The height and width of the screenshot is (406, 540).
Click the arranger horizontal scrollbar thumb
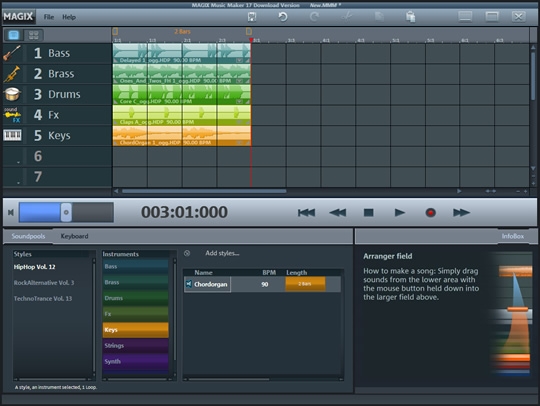tap(204, 191)
